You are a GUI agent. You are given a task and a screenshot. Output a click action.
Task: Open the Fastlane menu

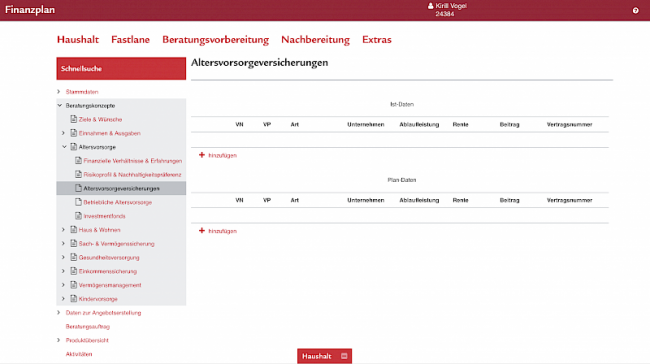click(x=130, y=40)
